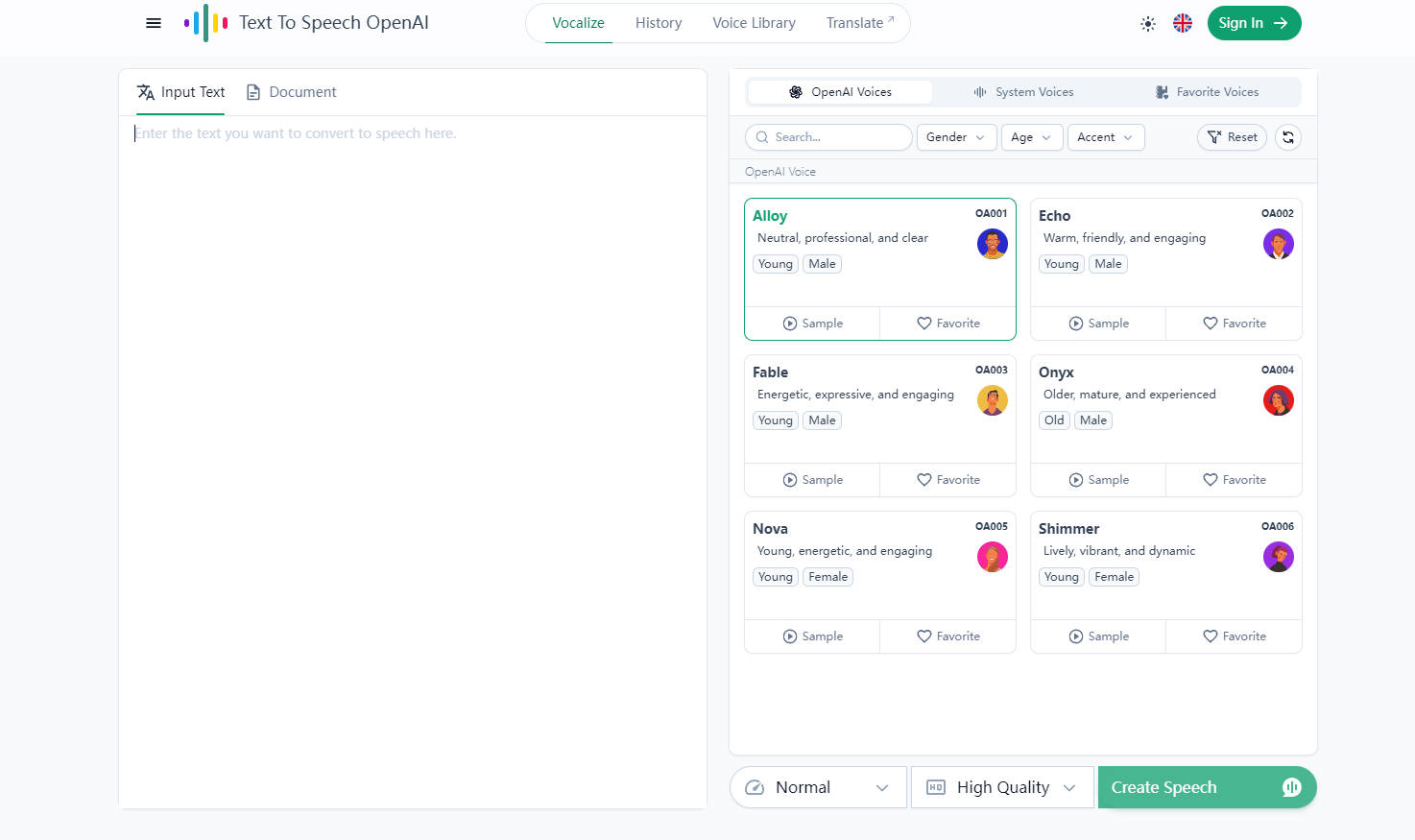Image resolution: width=1415 pixels, height=840 pixels.
Task: Play the Shimmer voice sample
Action: tap(1097, 636)
